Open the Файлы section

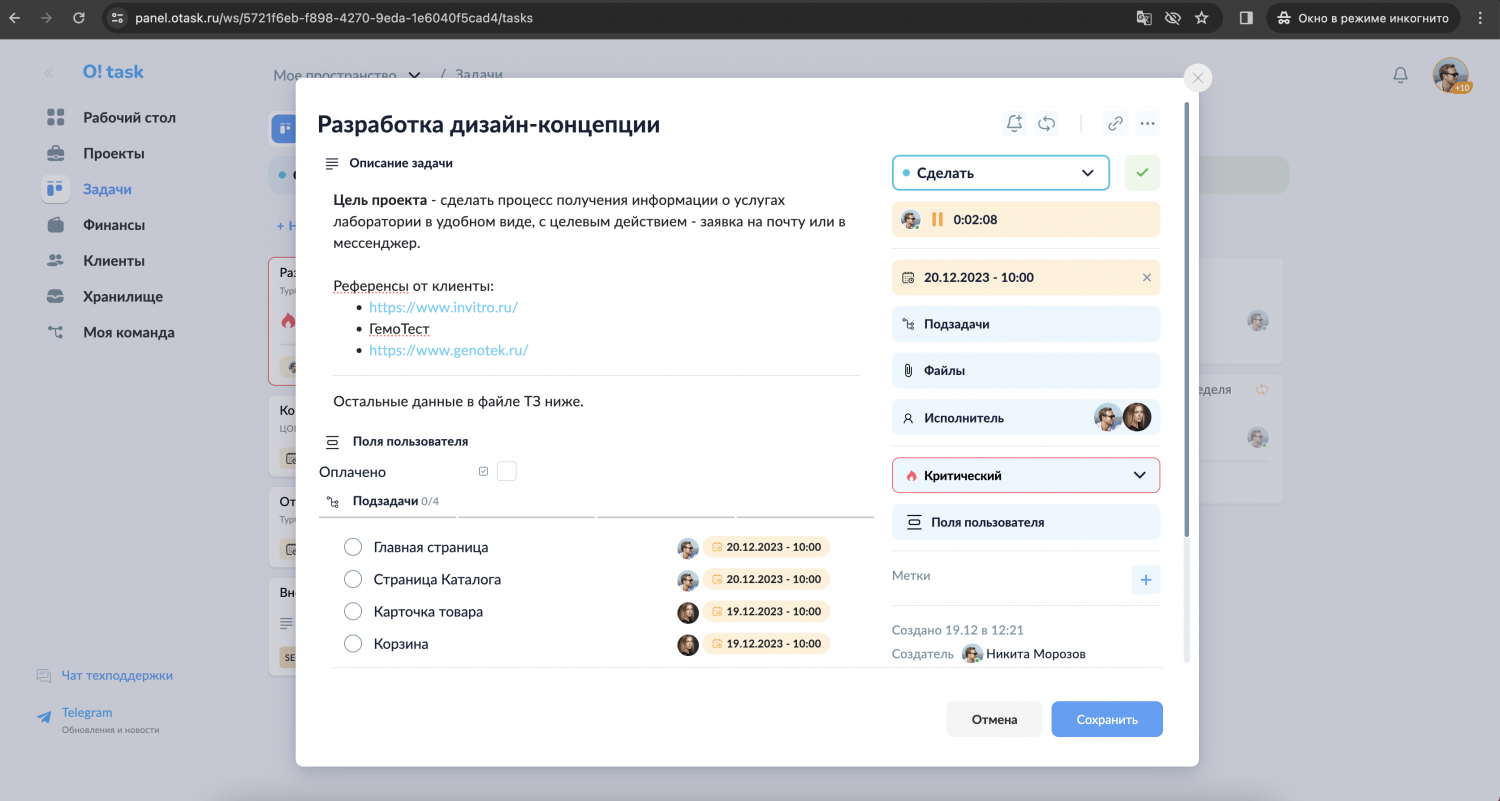(1025, 370)
